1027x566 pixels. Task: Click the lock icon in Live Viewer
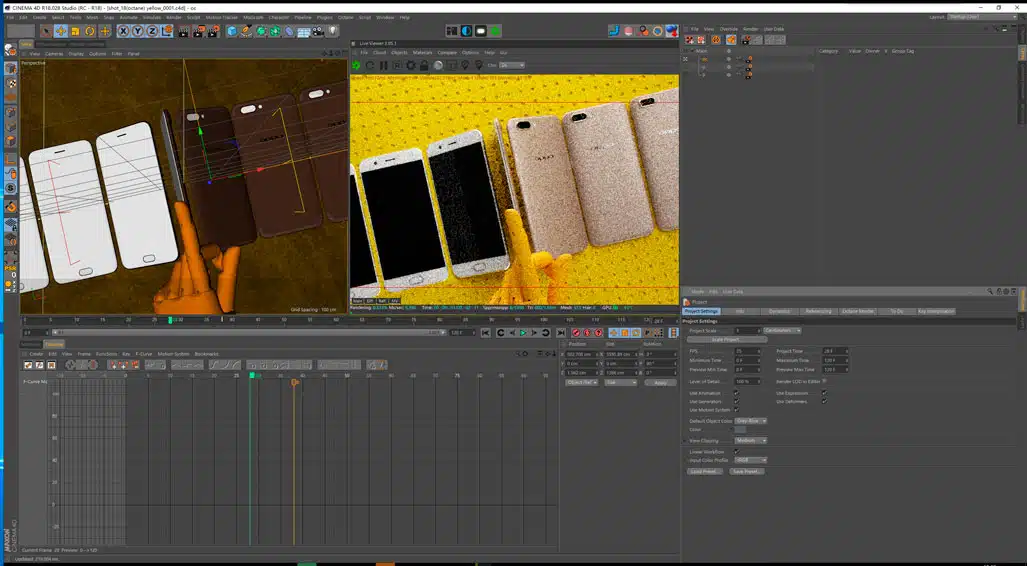click(425, 66)
